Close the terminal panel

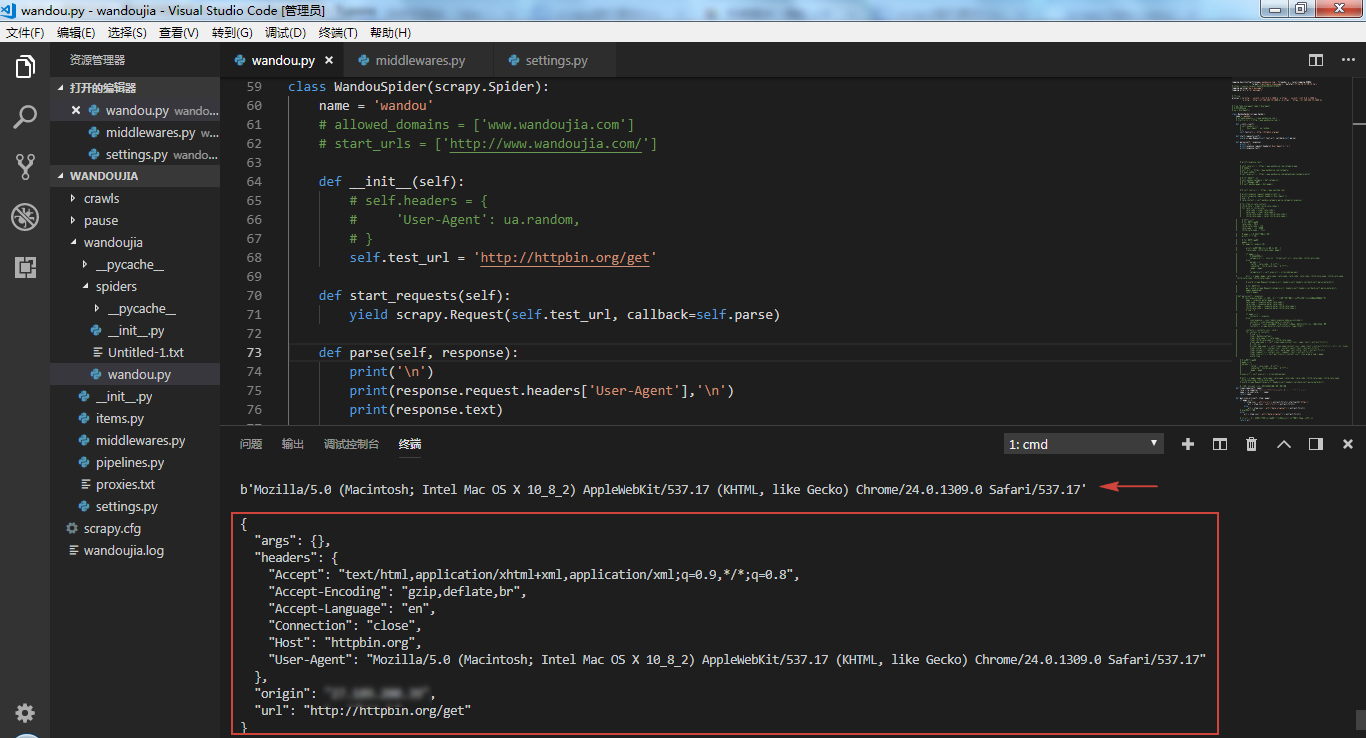[x=1348, y=444]
